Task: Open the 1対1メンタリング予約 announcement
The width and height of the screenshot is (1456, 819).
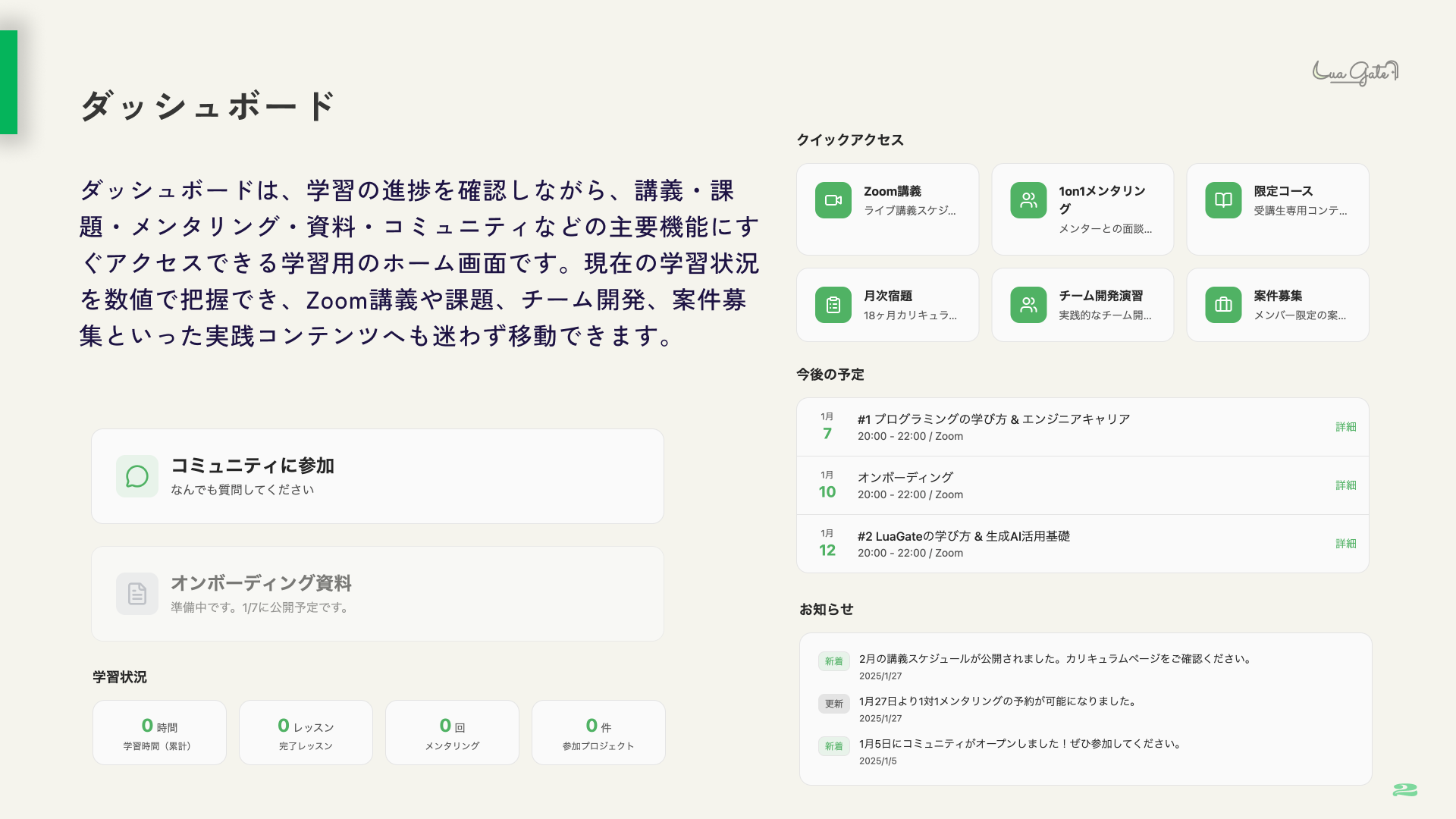Action: click(998, 701)
